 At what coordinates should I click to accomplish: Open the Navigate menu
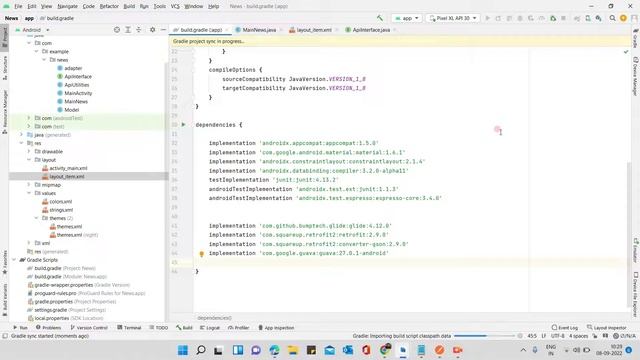[x=67, y=6]
